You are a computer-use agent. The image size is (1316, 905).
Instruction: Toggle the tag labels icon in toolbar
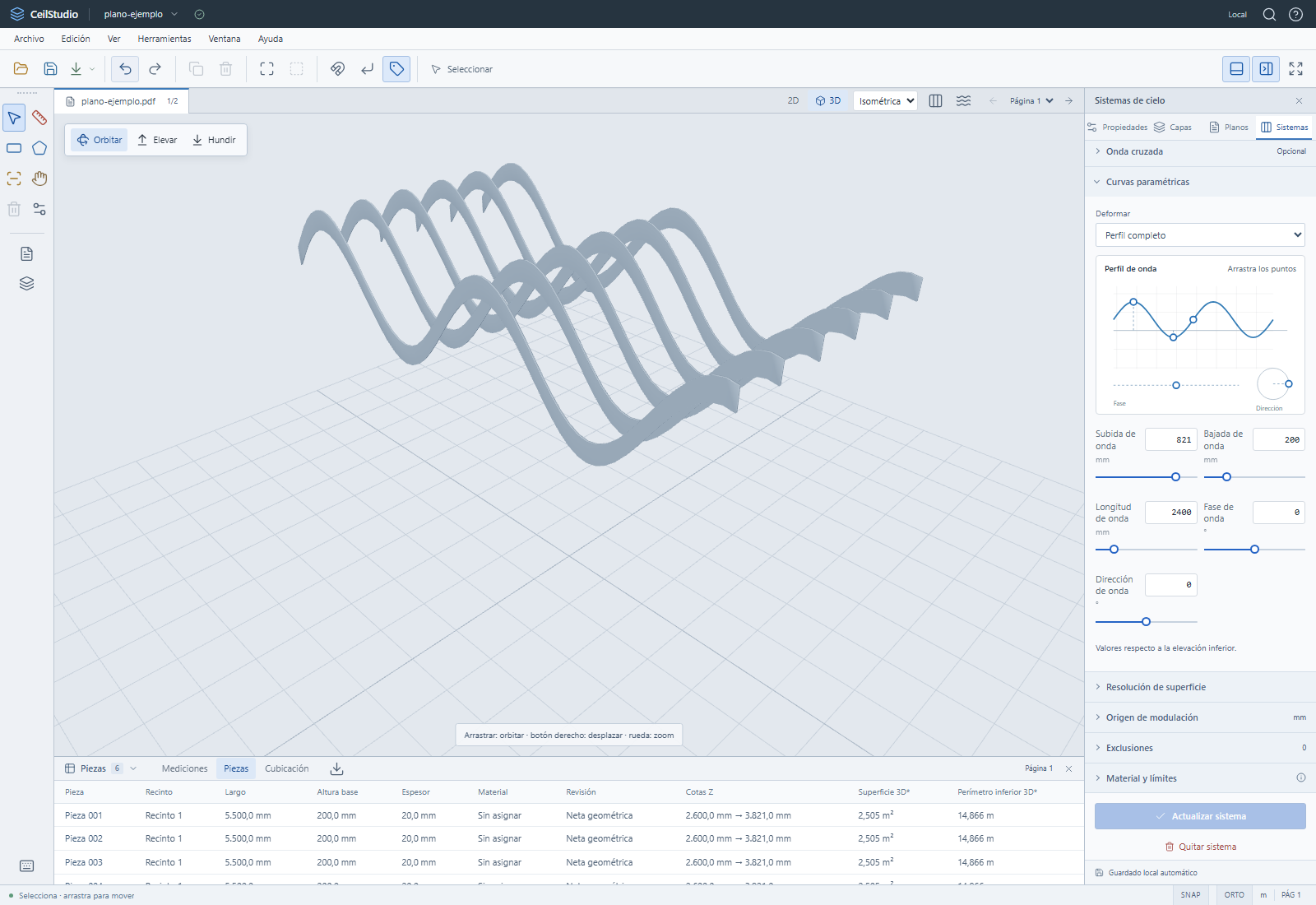click(396, 69)
